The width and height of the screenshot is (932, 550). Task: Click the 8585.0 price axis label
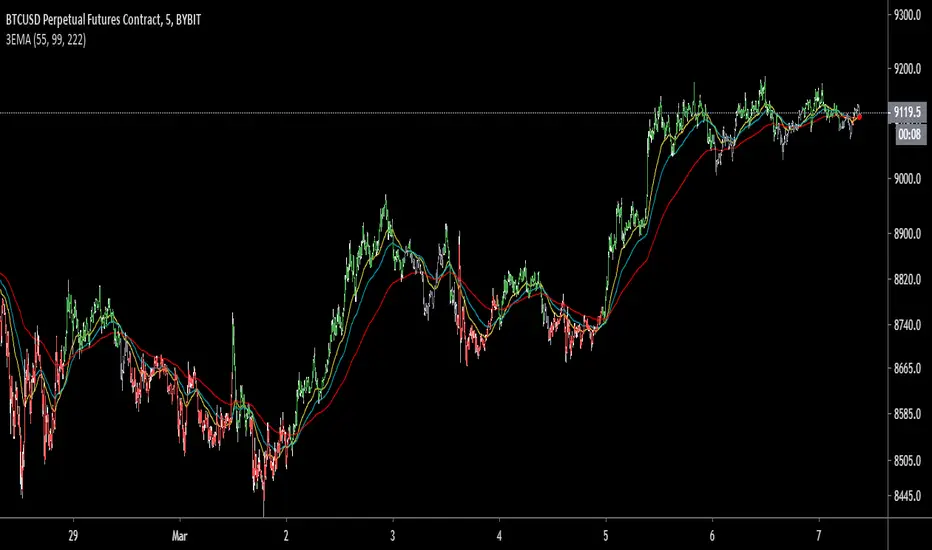[x=908, y=413]
